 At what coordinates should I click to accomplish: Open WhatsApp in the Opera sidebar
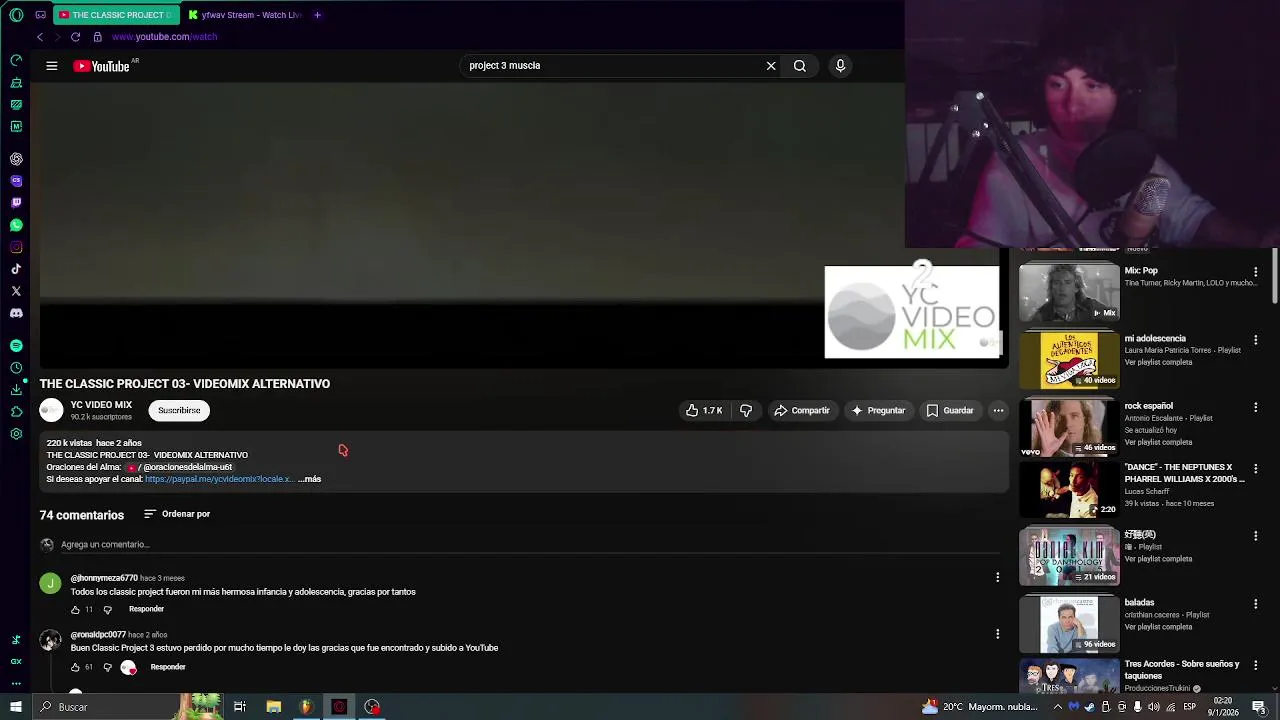[16, 225]
